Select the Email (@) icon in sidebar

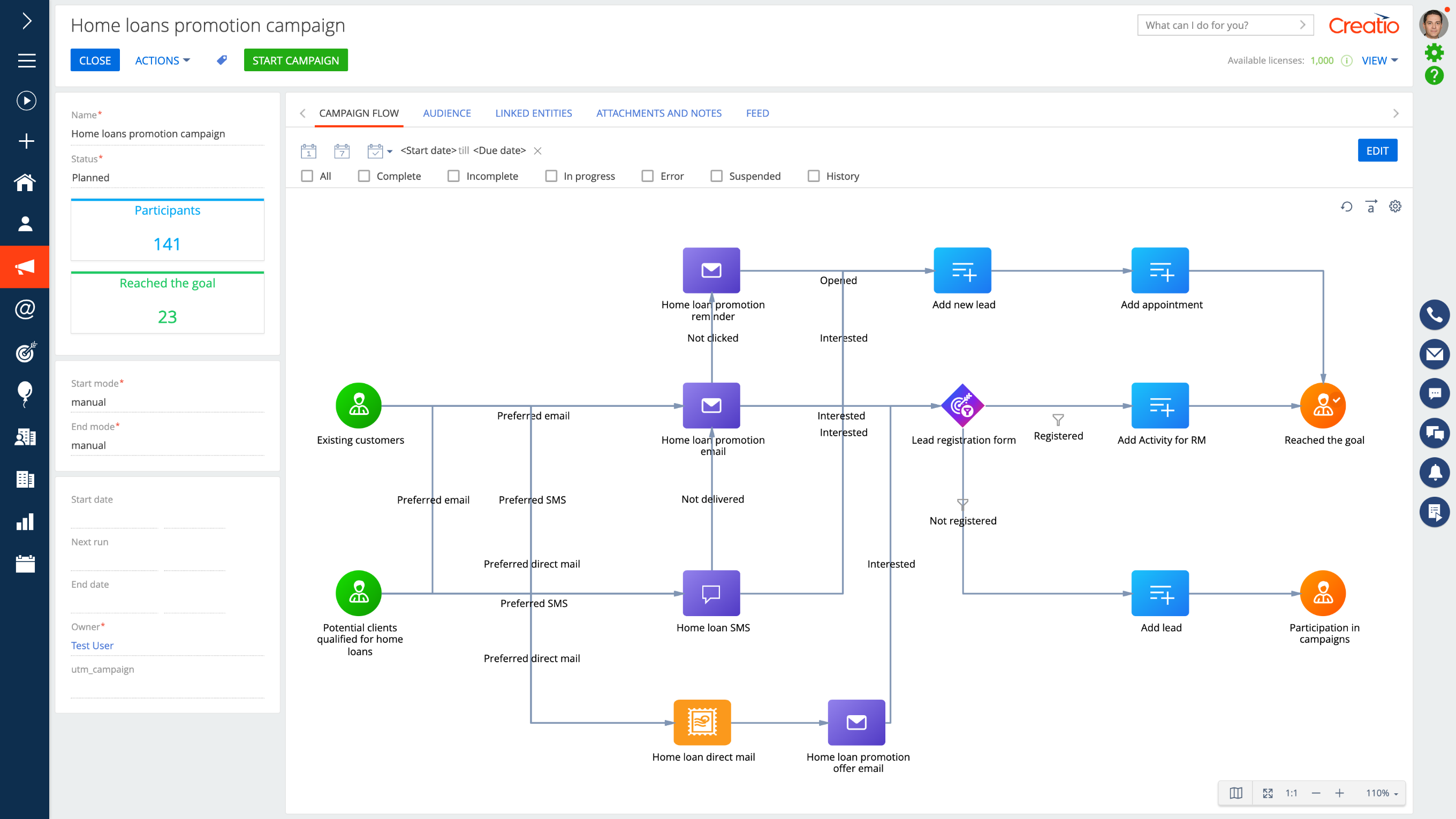pos(25,309)
